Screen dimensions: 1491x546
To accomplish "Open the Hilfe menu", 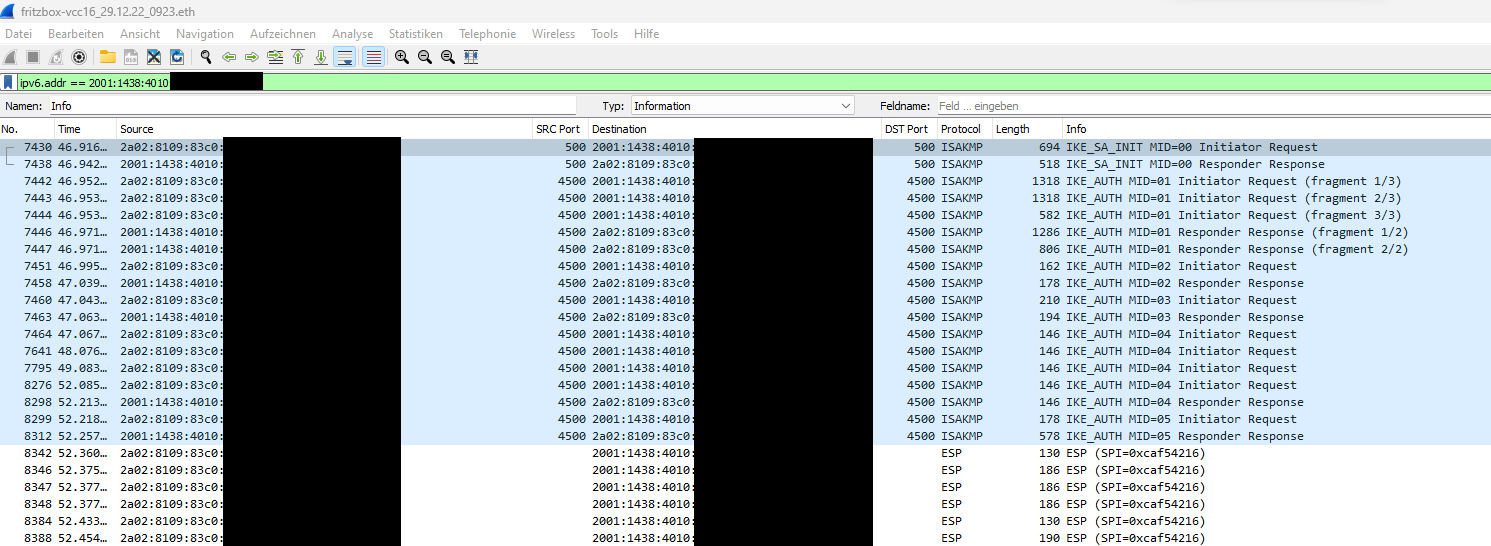I will click(x=646, y=34).
